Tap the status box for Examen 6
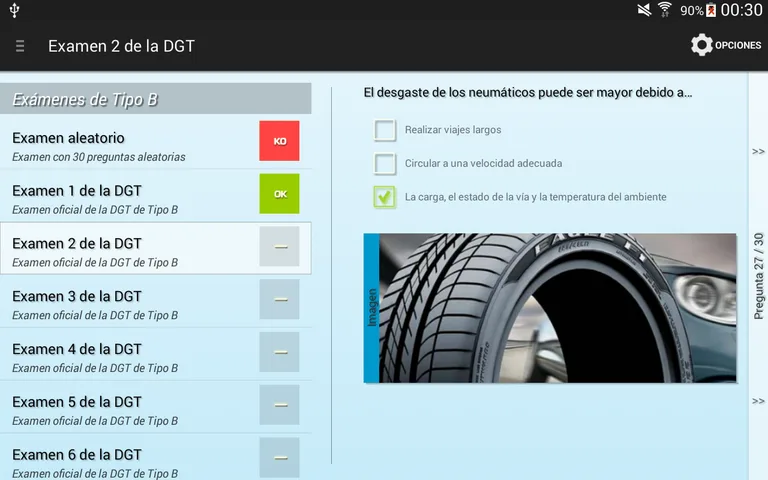This screenshot has height=480, width=768. (x=279, y=457)
